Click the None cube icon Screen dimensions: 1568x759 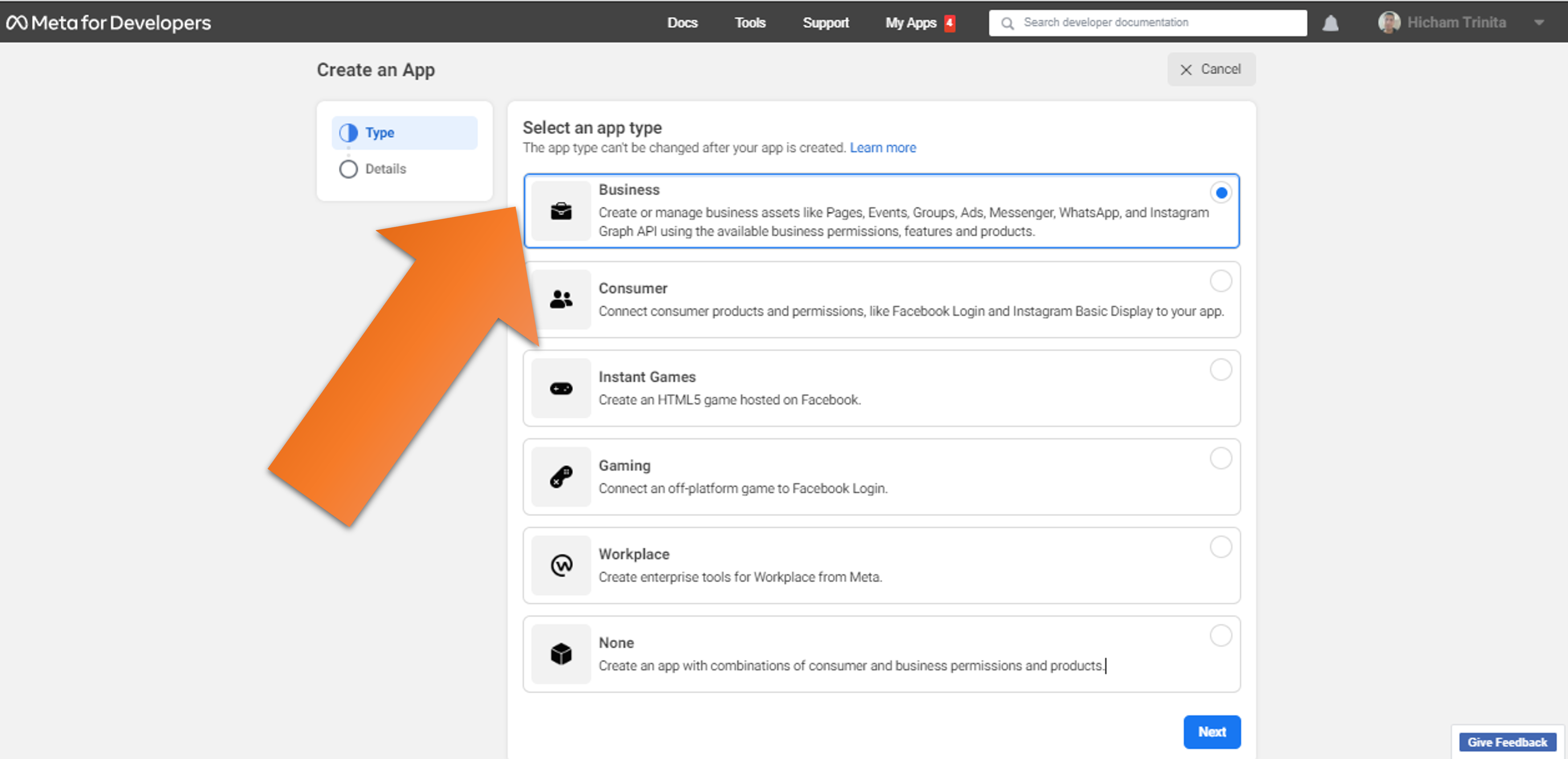coord(561,654)
